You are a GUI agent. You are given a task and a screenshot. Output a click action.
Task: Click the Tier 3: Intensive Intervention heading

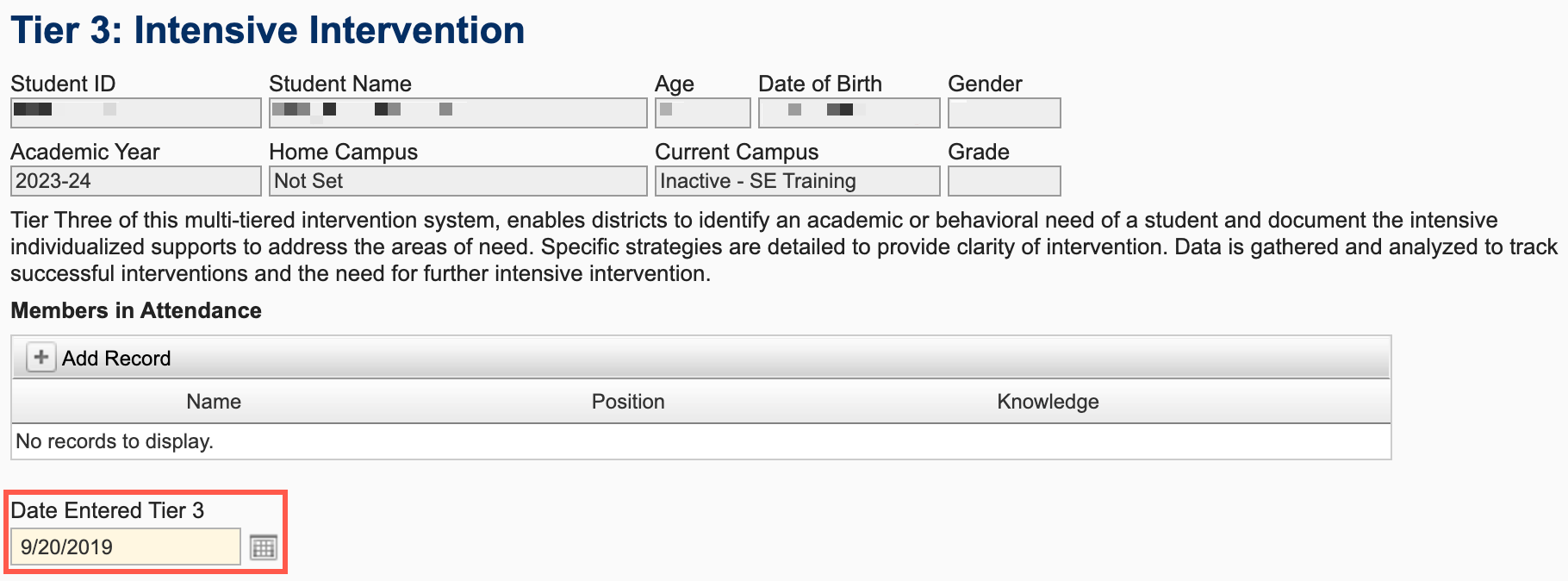(x=268, y=30)
